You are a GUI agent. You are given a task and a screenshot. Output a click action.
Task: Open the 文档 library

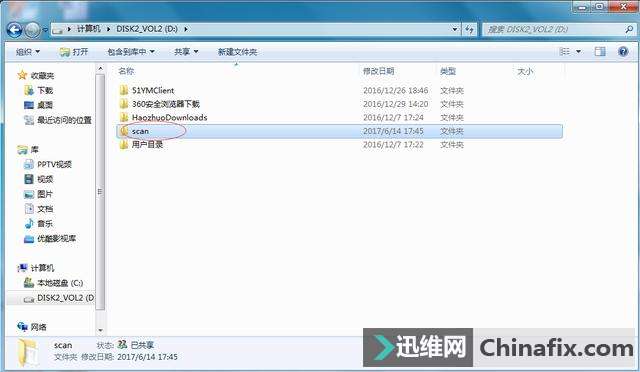pos(45,209)
